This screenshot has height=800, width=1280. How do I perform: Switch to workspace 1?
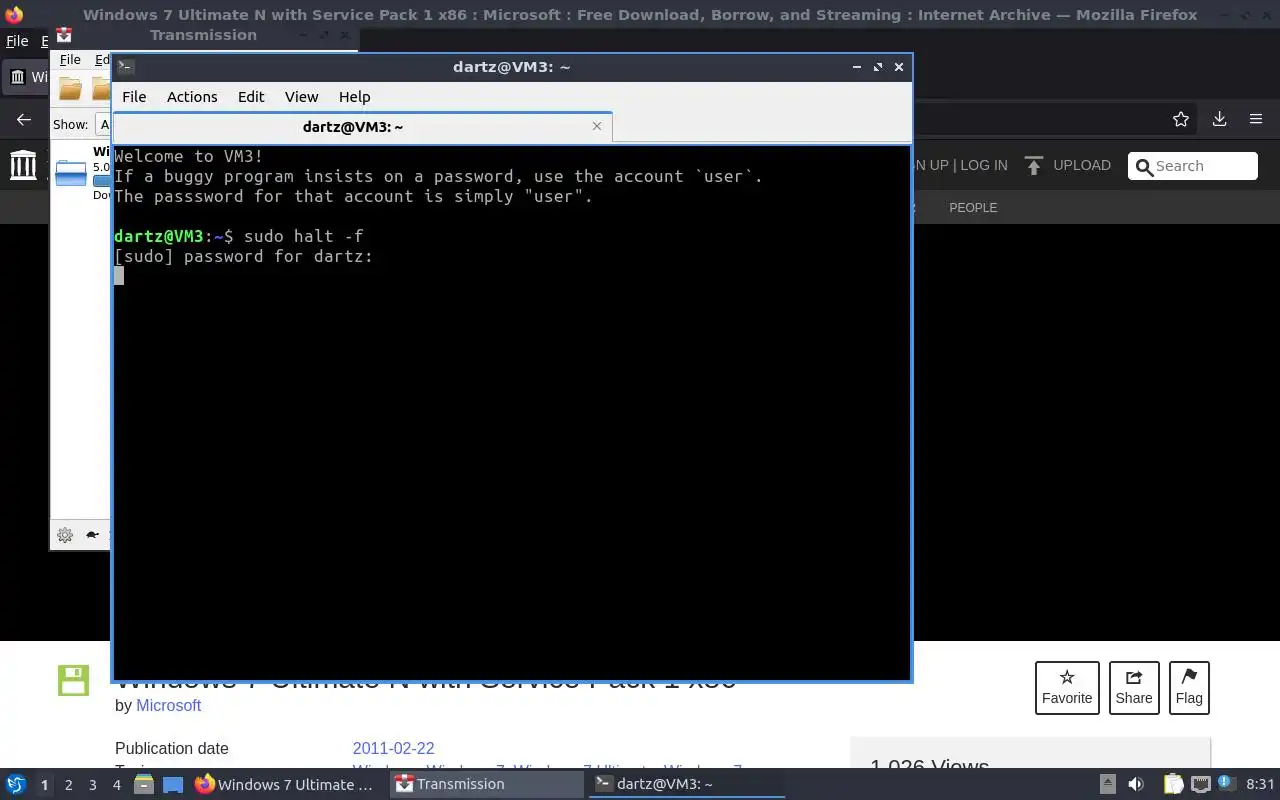(44, 785)
